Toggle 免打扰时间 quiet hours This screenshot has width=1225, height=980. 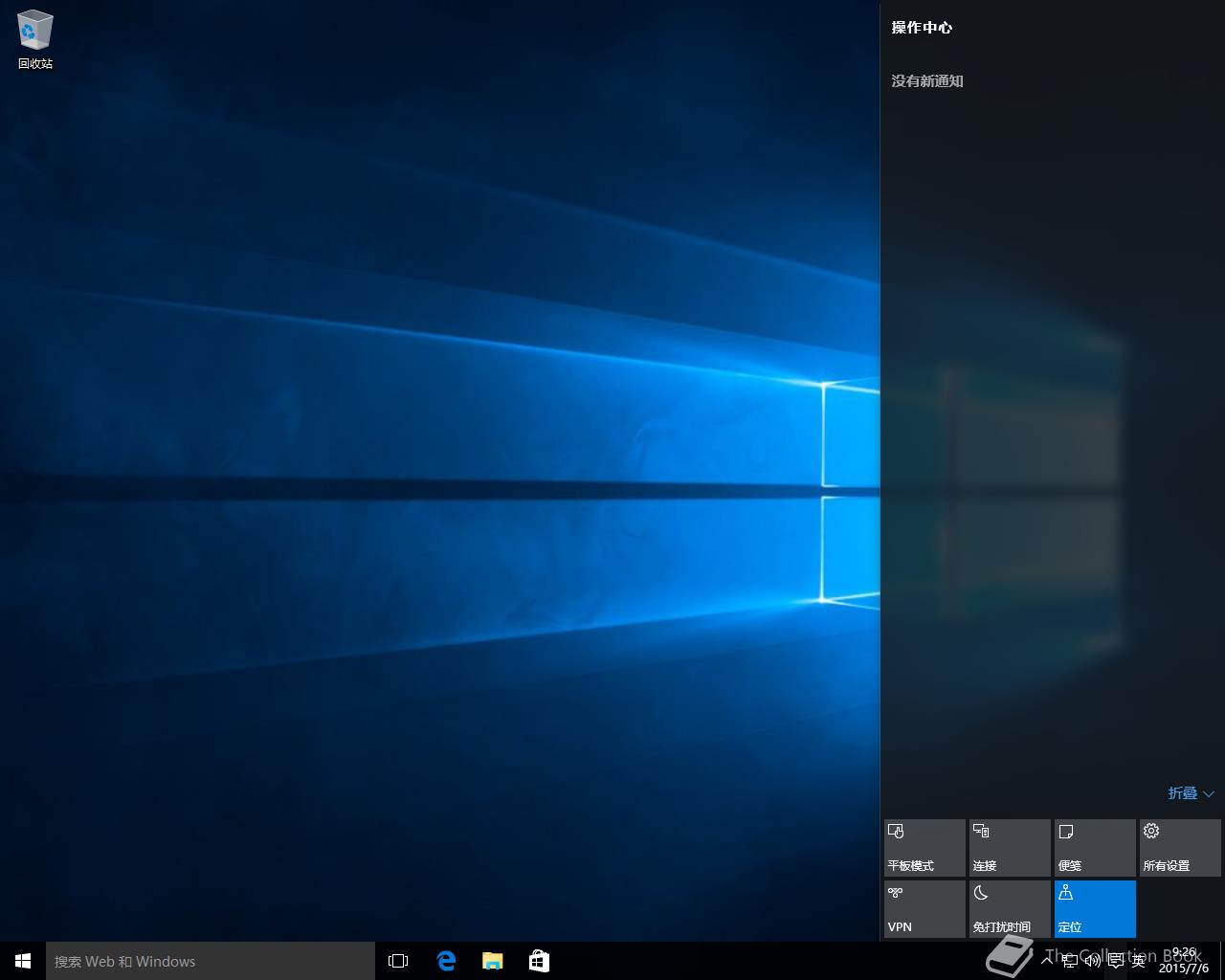1010,909
